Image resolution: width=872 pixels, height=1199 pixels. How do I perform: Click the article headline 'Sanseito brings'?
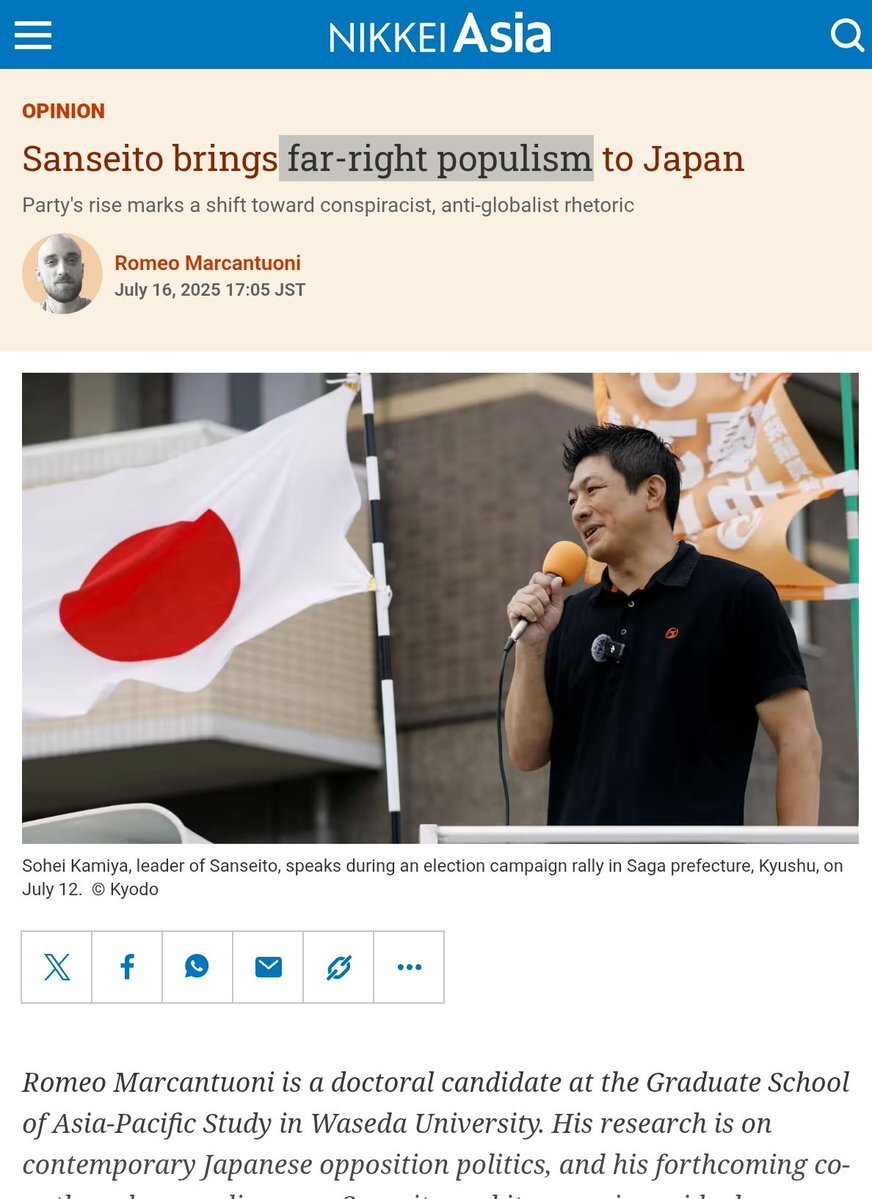(150, 158)
